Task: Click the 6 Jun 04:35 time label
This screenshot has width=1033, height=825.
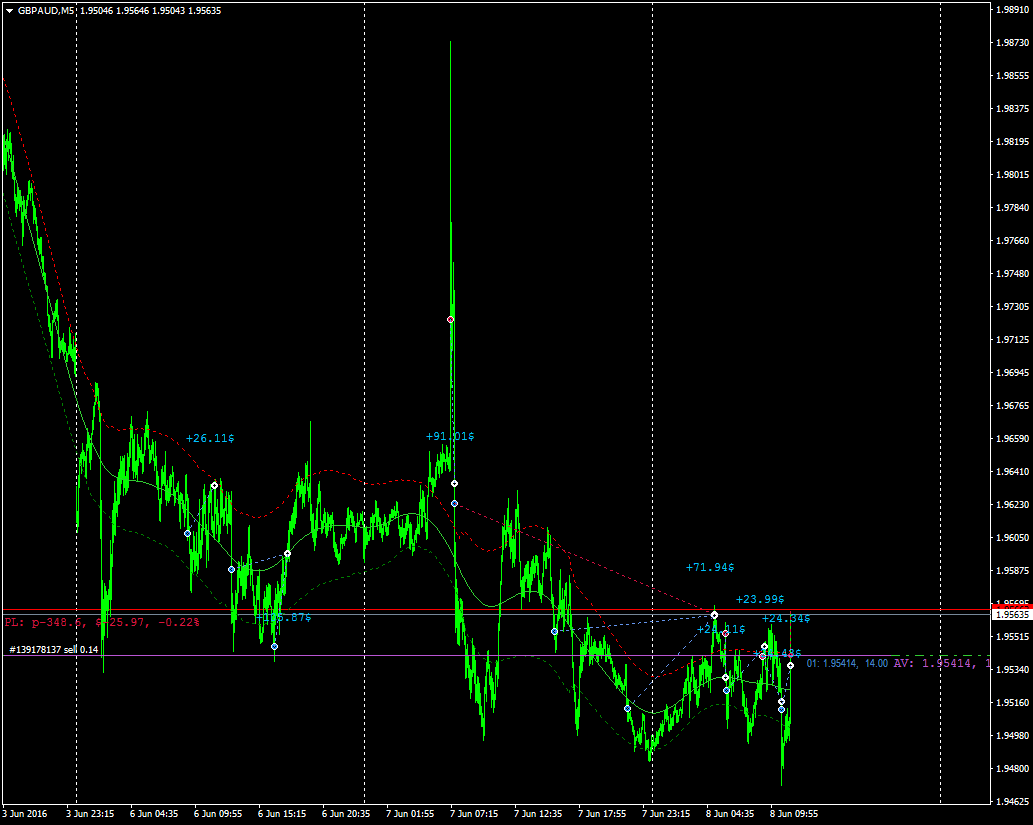Action: 154,814
